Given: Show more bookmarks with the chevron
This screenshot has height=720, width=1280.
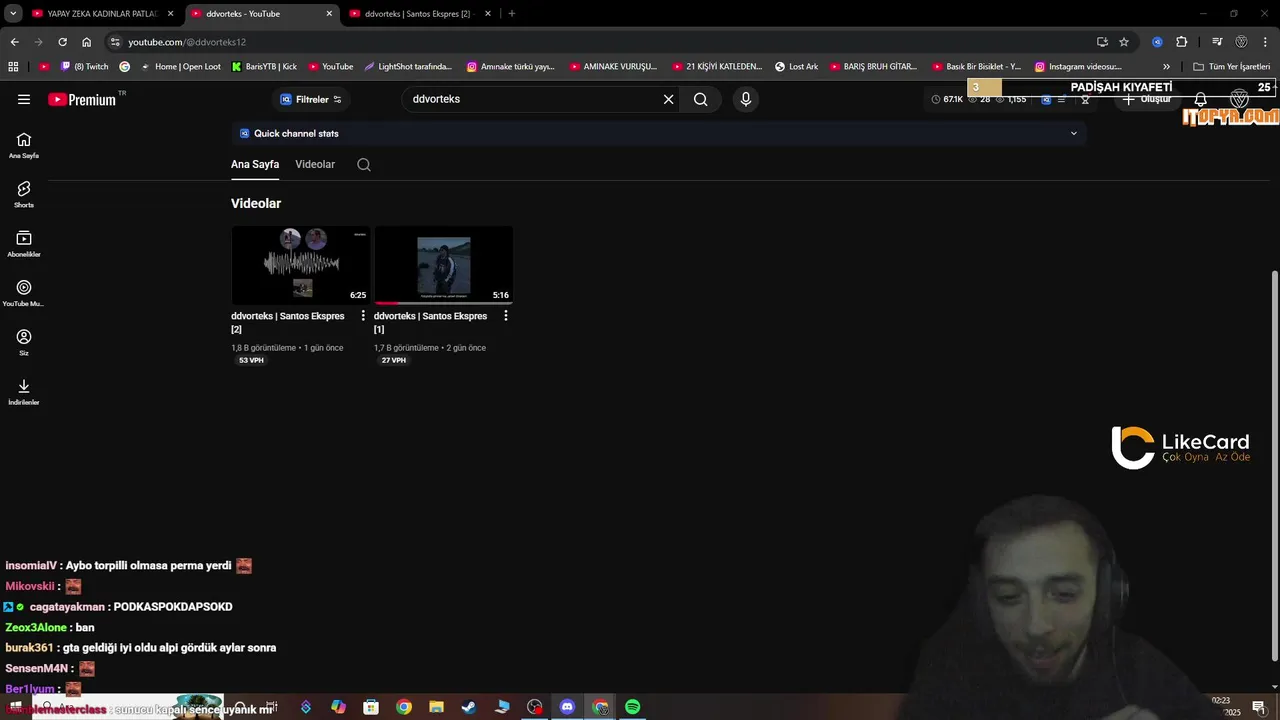Looking at the screenshot, I should point(1166,67).
